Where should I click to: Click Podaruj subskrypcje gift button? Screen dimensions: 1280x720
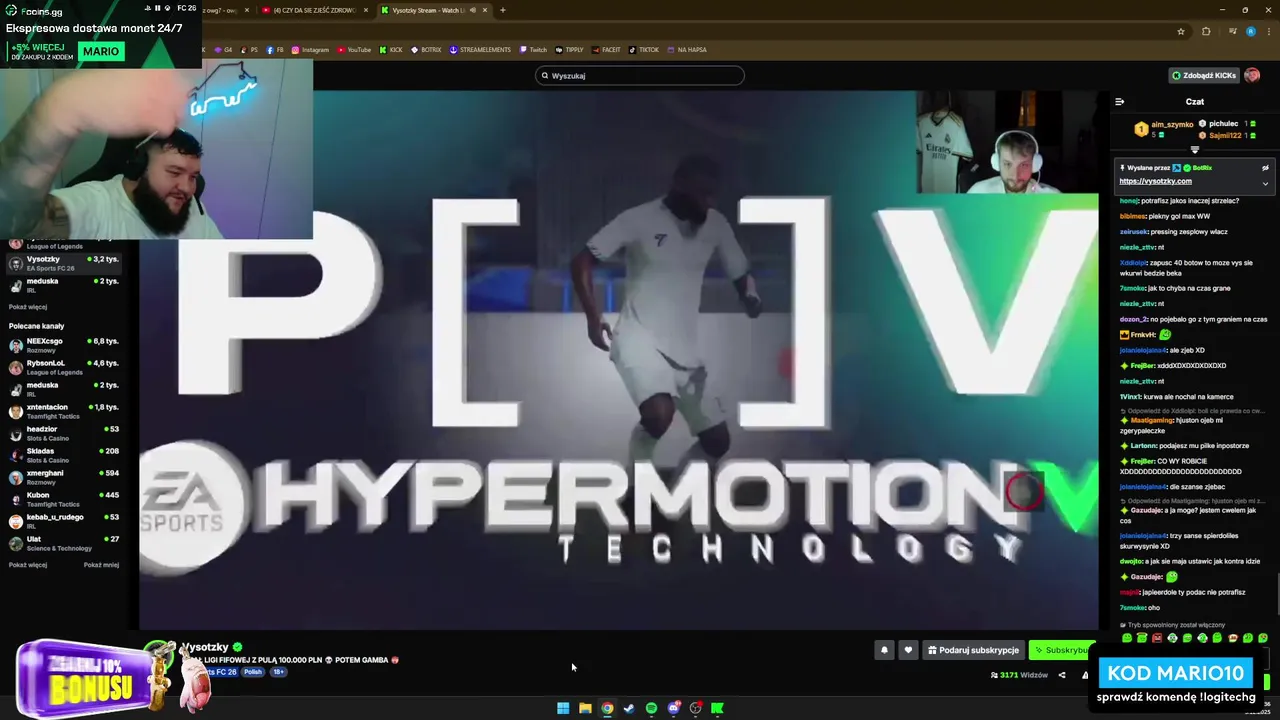pos(973,650)
